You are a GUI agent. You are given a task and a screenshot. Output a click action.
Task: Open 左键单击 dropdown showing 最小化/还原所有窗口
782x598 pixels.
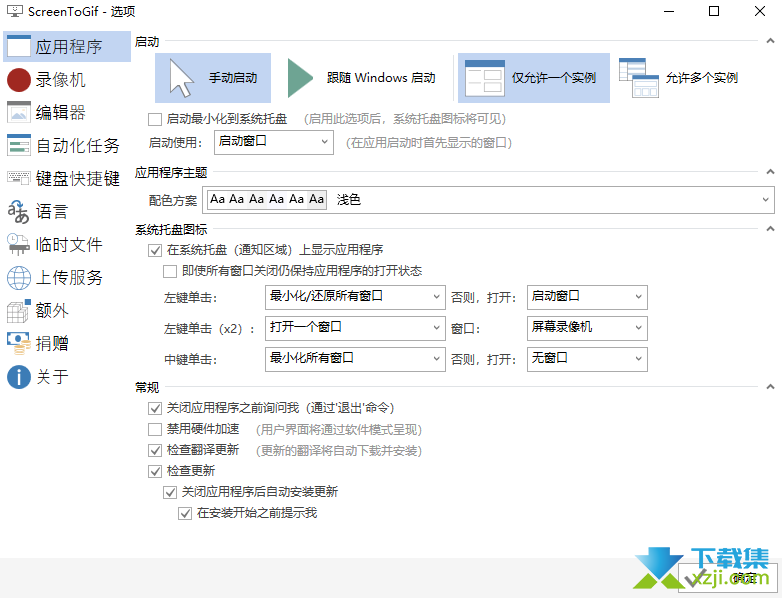355,297
